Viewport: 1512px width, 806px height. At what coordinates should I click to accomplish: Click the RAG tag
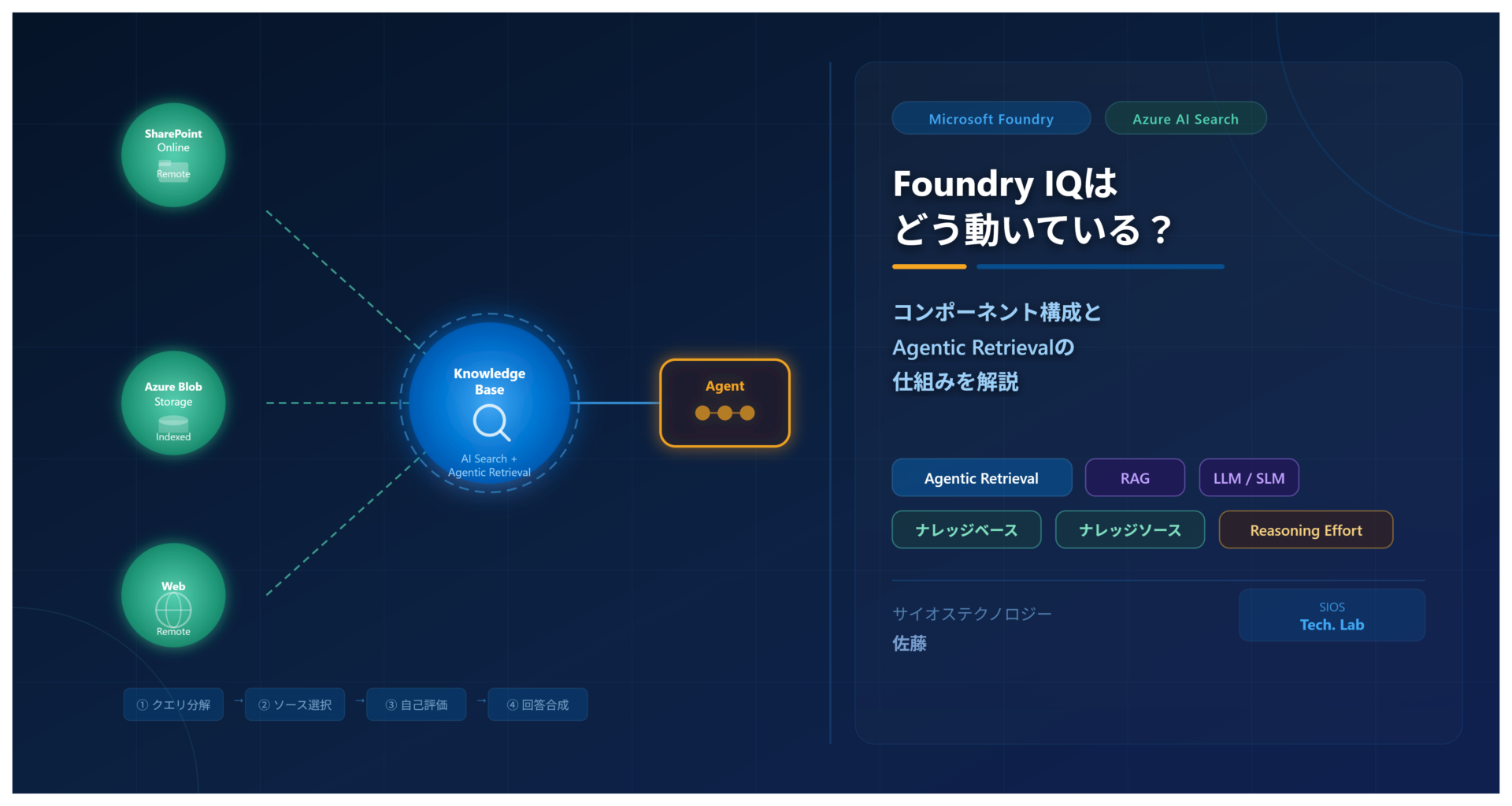click(x=1135, y=477)
